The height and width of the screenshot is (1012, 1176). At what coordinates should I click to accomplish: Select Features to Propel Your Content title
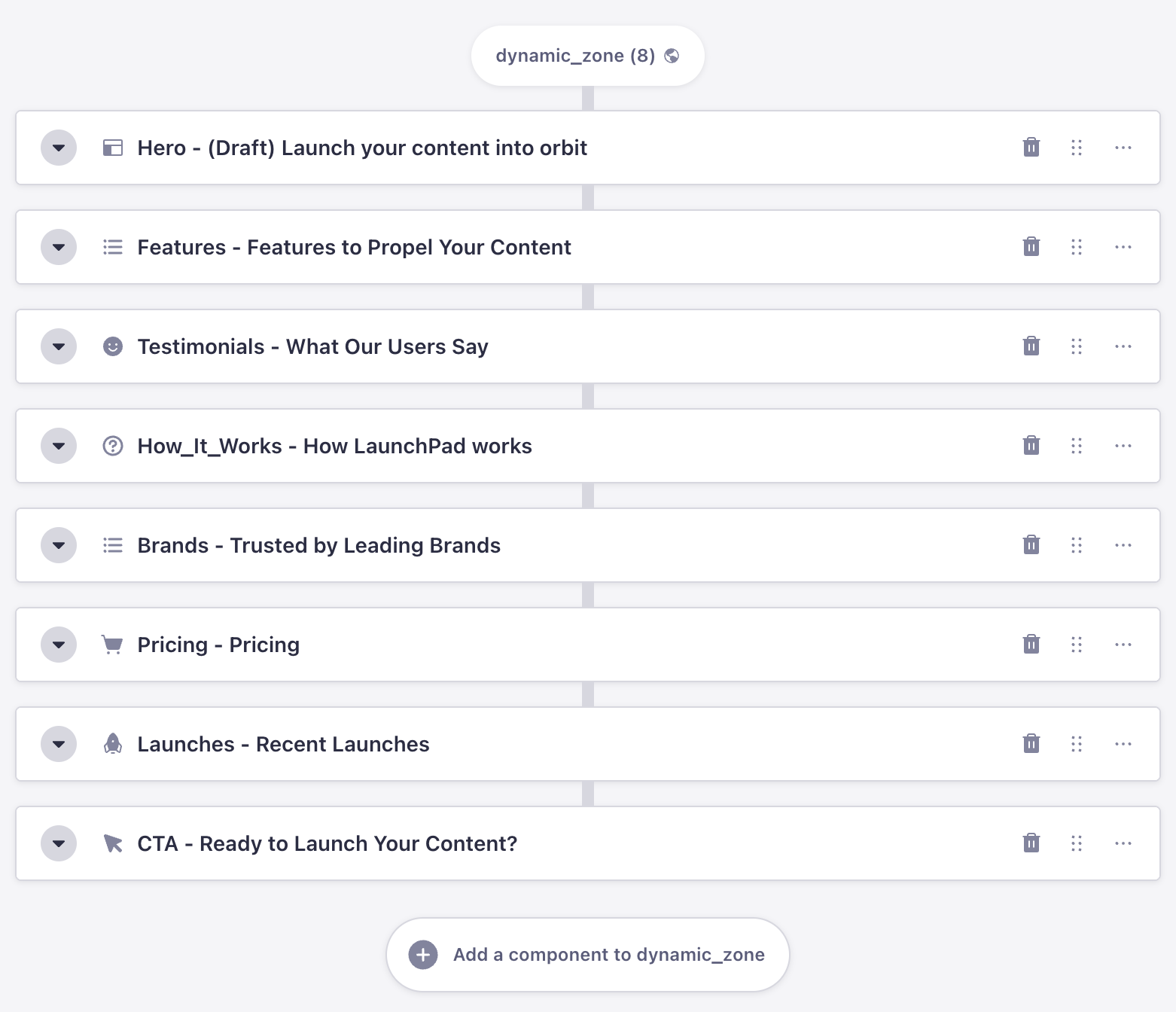(409, 247)
